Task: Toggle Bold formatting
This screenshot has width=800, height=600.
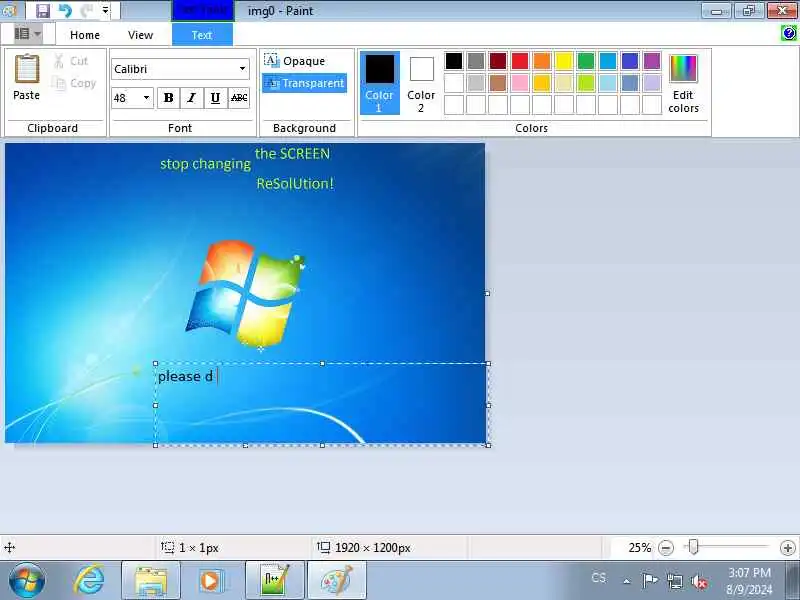Action: [168, 97]
